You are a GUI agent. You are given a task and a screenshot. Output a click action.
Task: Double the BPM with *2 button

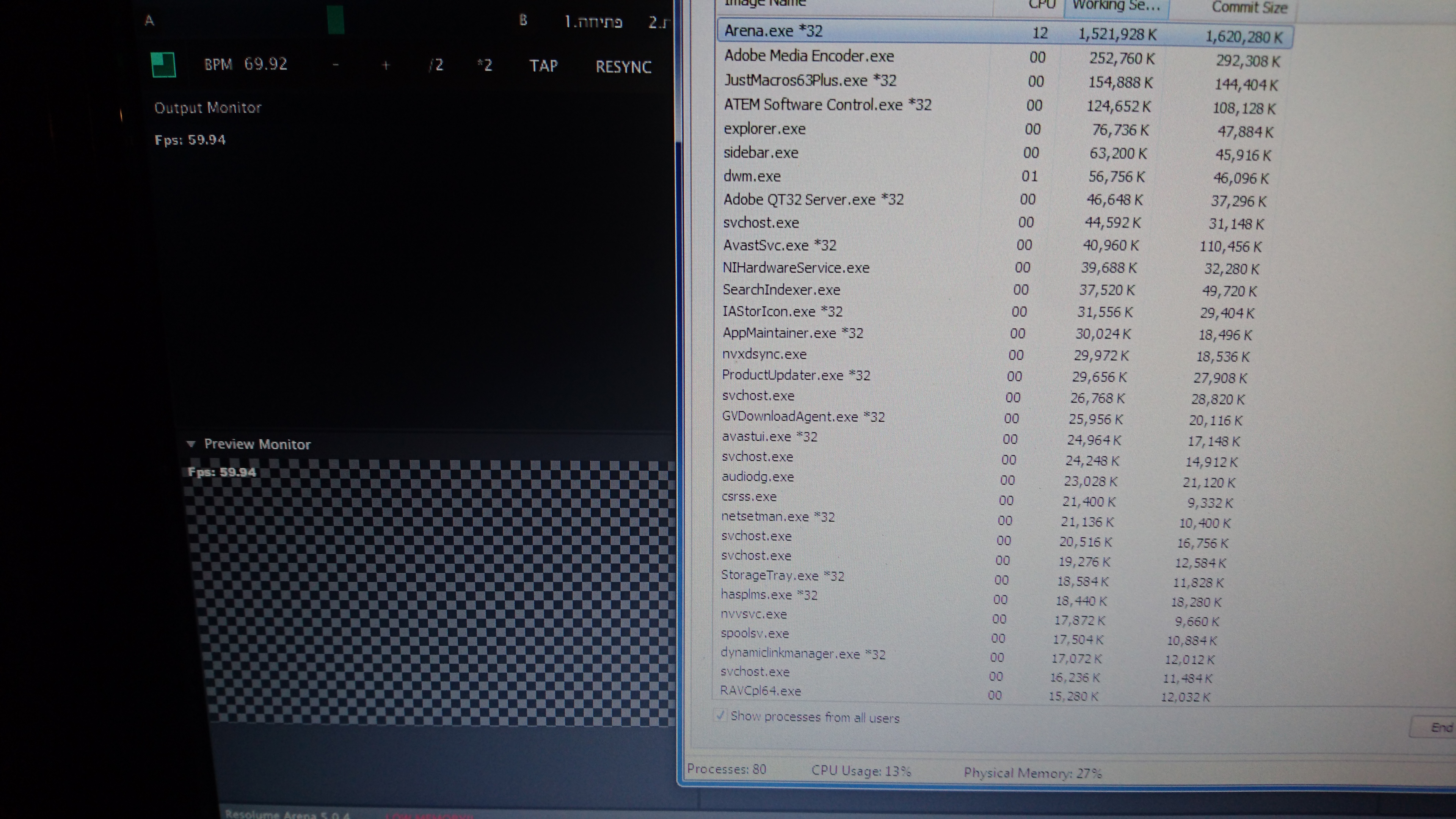(x=485, y=66)
